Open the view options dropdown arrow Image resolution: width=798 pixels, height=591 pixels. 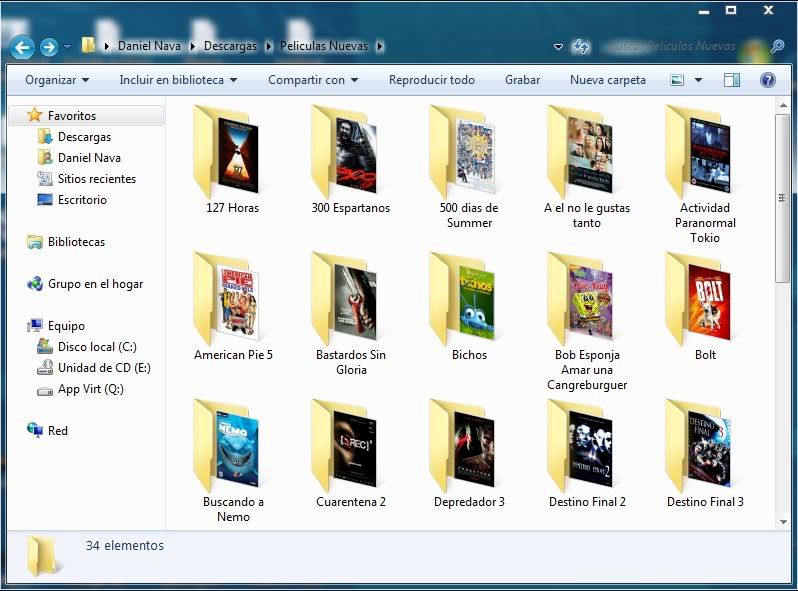point(699,80)
